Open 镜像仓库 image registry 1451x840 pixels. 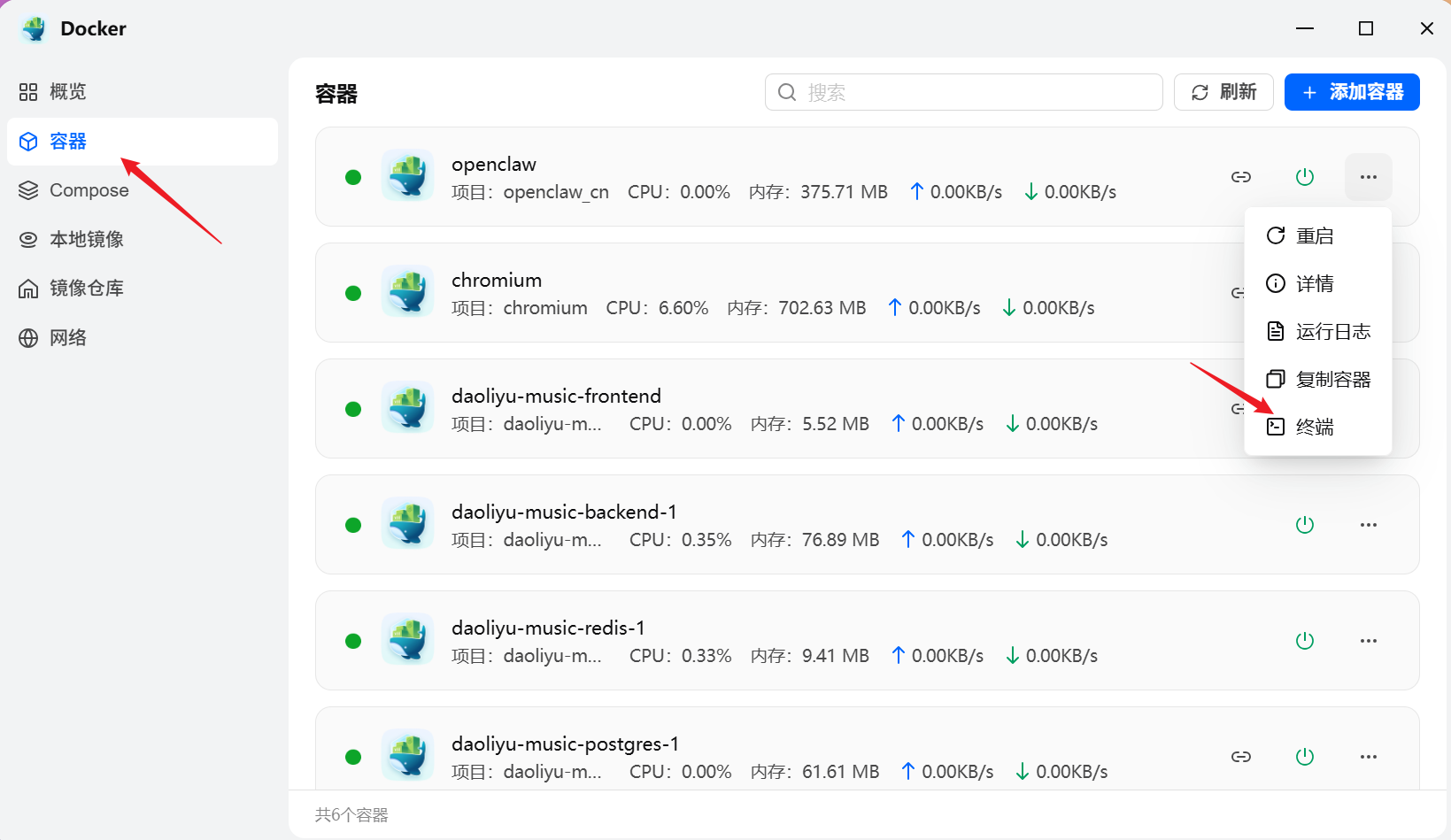pos(142,289)
